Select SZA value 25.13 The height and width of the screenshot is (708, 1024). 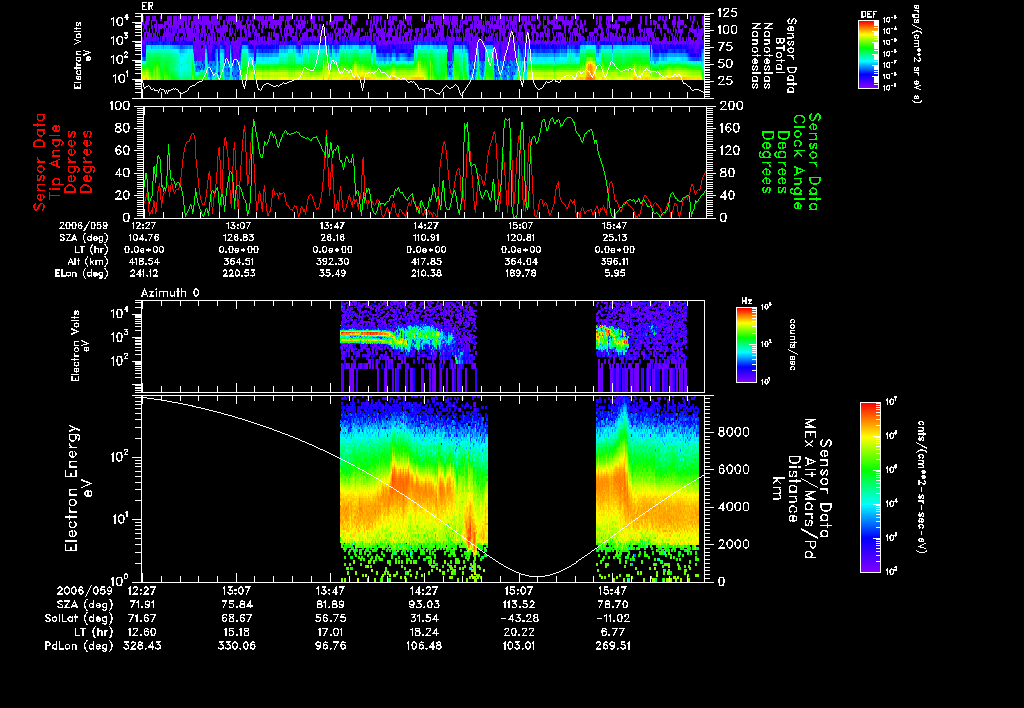pos(615,238)
